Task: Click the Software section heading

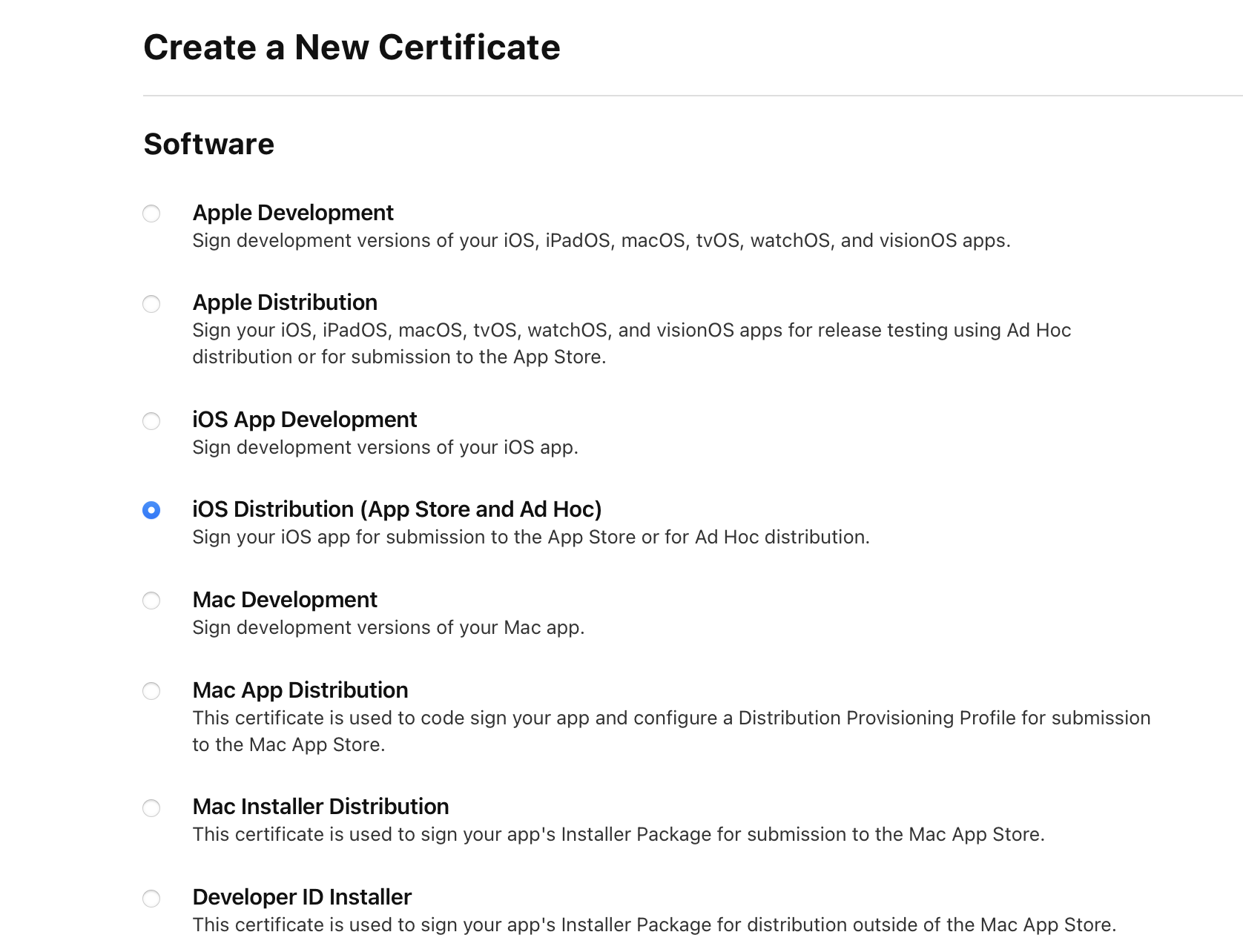Action: [209, 144]
